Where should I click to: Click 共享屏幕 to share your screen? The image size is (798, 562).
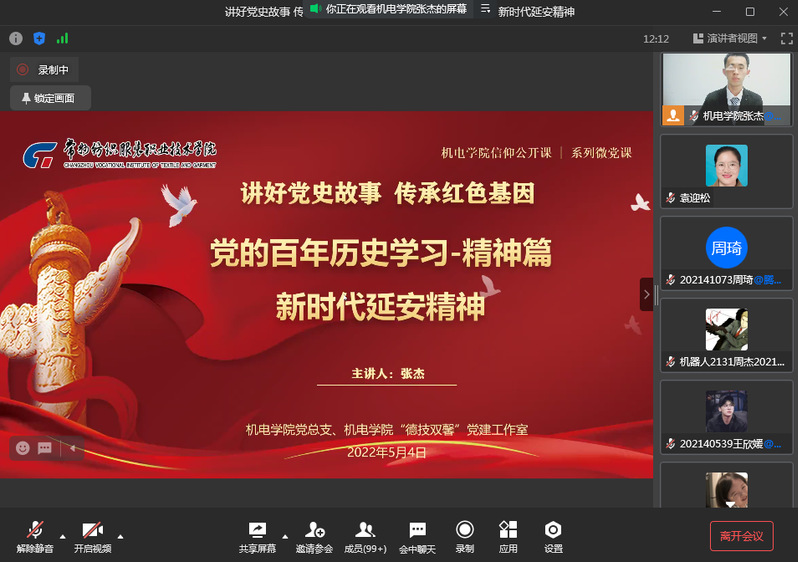(257, 536)
